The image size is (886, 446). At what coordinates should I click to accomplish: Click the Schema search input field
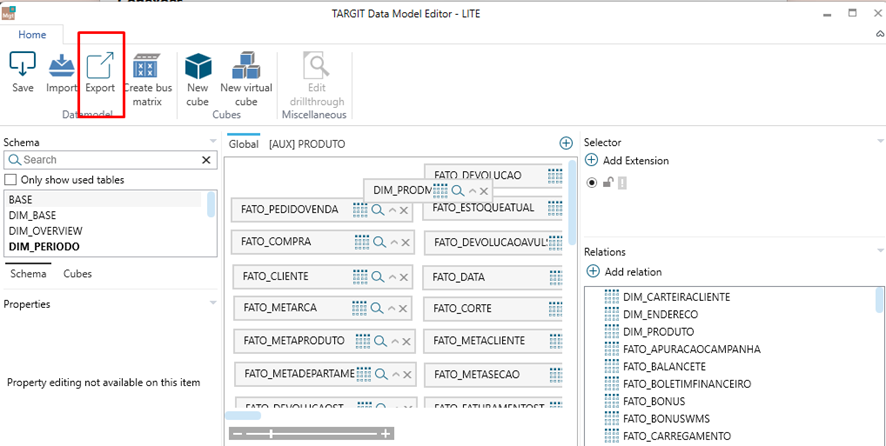tap(110, 160)
